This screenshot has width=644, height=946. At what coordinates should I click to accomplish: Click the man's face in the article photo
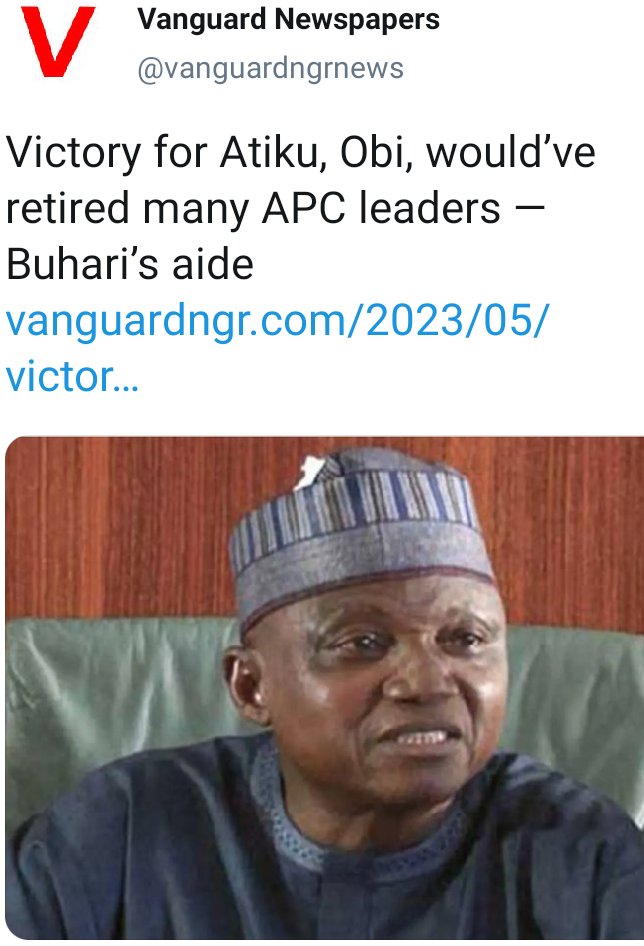380,690
